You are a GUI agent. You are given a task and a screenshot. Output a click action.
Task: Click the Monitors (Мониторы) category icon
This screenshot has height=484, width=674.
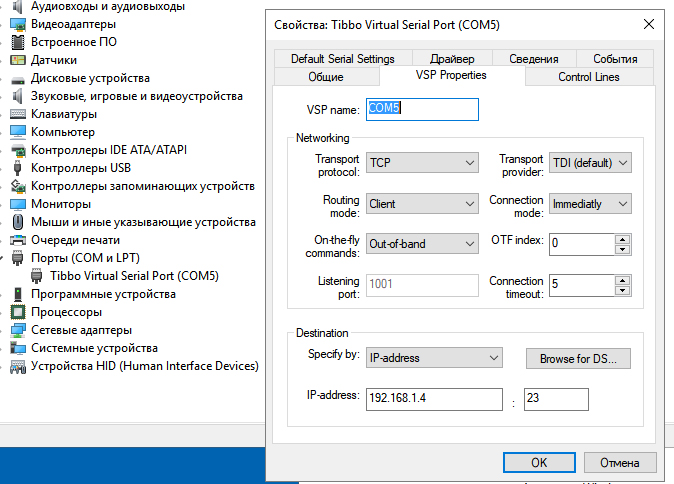point(18,204)
